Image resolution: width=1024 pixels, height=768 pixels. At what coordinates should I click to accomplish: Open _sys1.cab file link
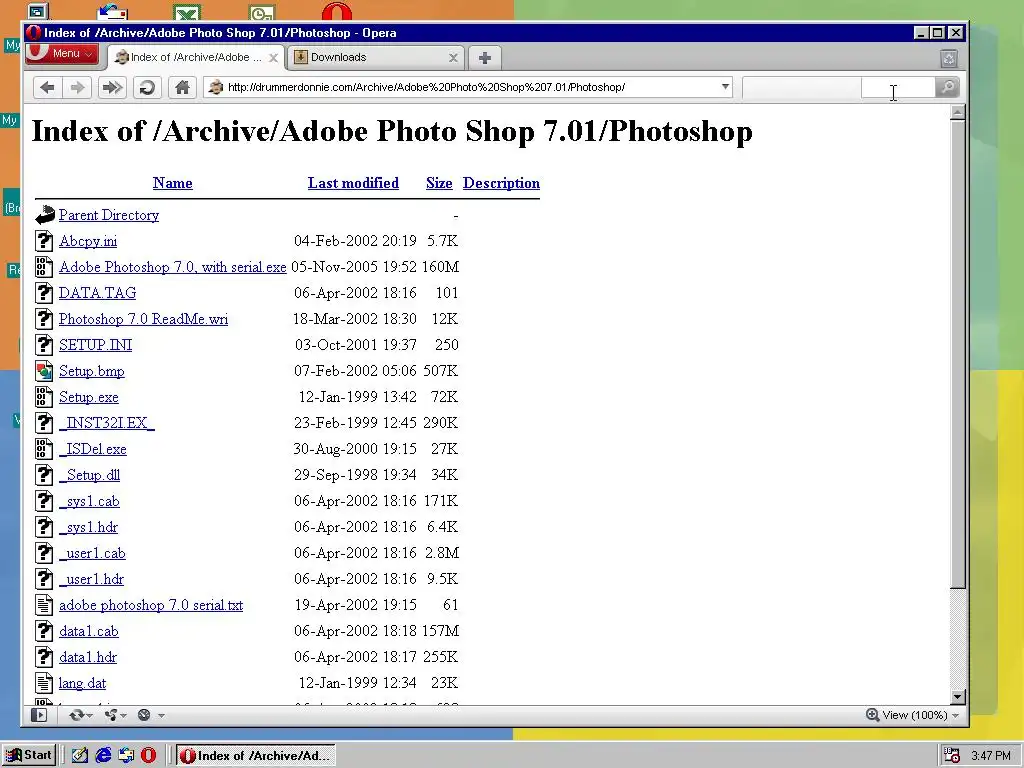pyautogui.click(x=89, y=502)
